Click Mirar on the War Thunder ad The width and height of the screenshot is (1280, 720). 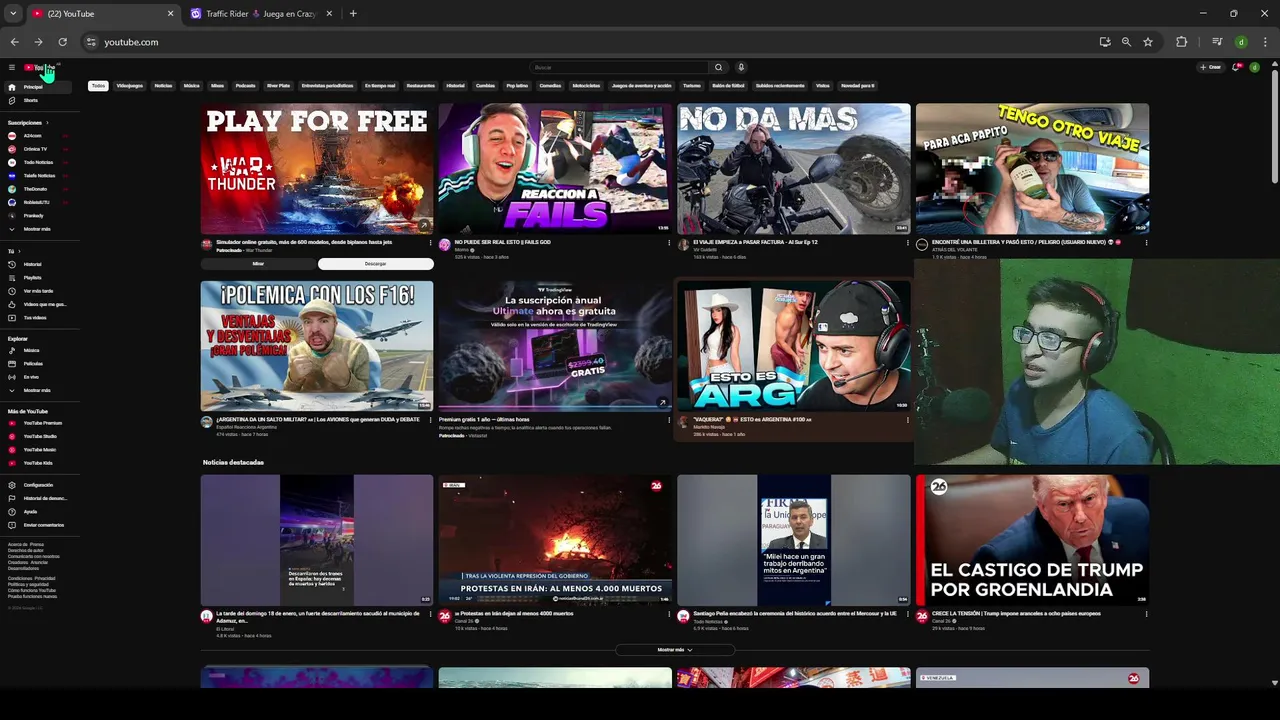pyautogui.click(x=258, y=264)
